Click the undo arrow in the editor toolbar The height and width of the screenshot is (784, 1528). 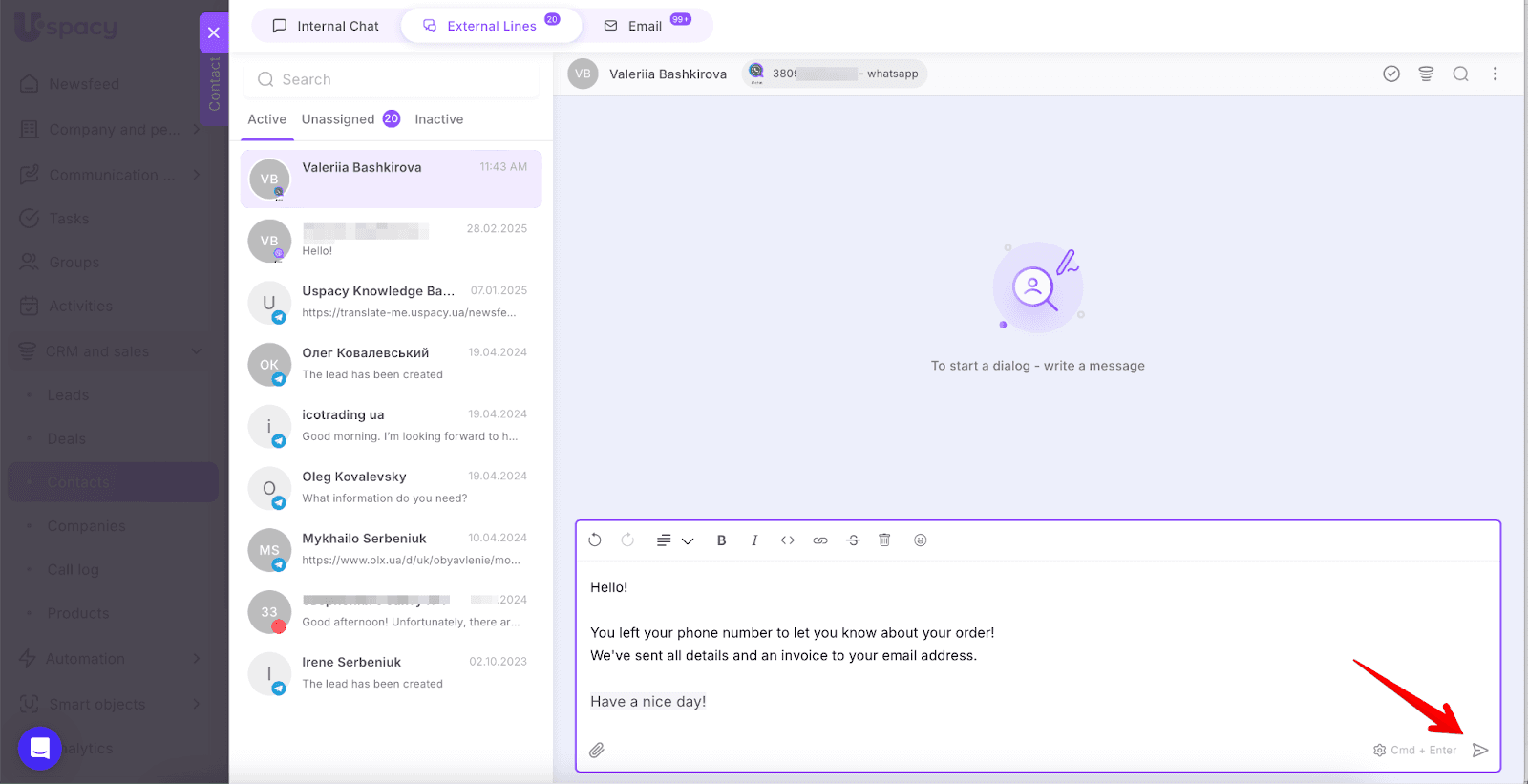(595, 540)
